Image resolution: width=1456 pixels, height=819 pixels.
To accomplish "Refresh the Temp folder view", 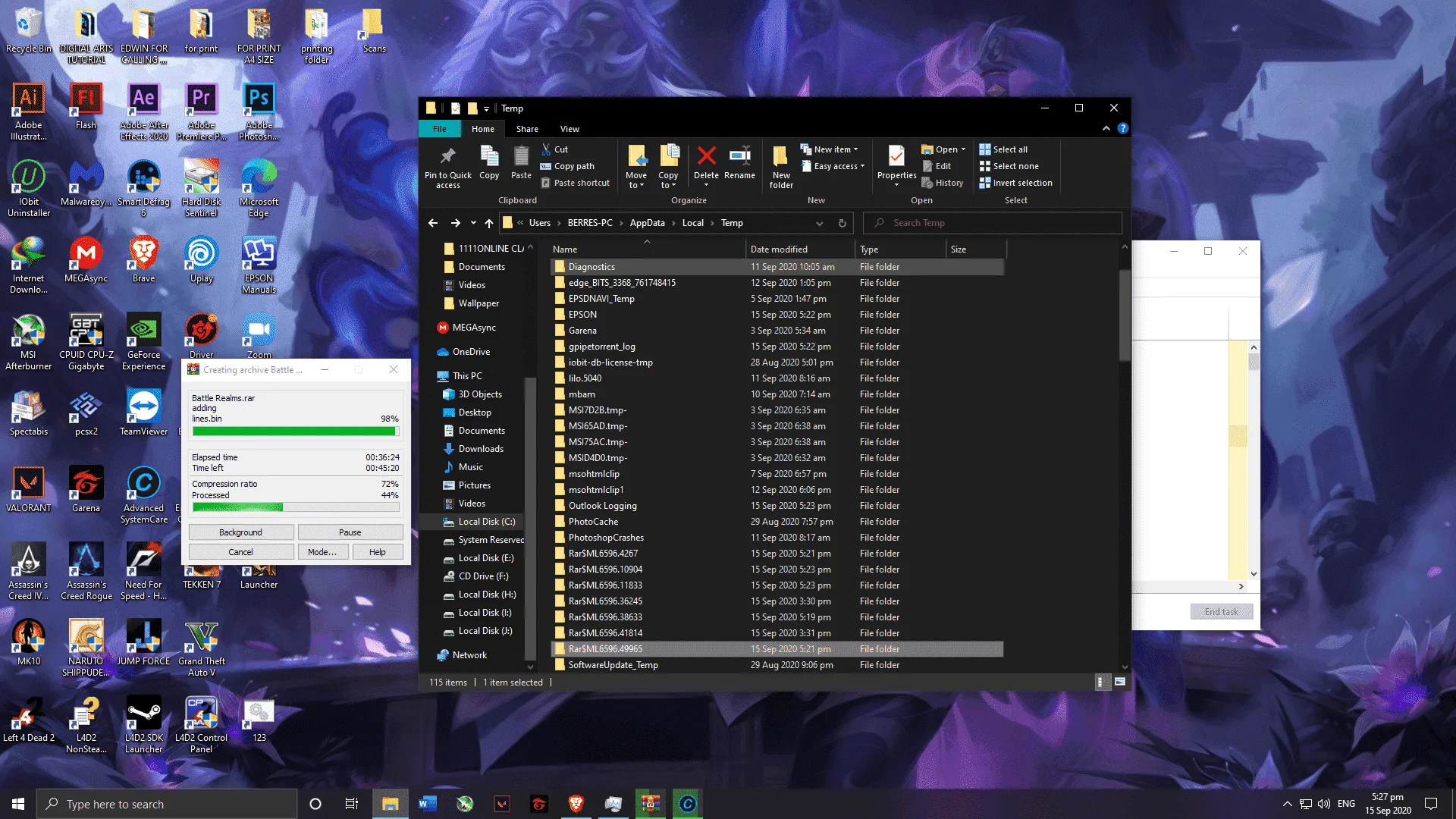I will (x=842, y=223).
